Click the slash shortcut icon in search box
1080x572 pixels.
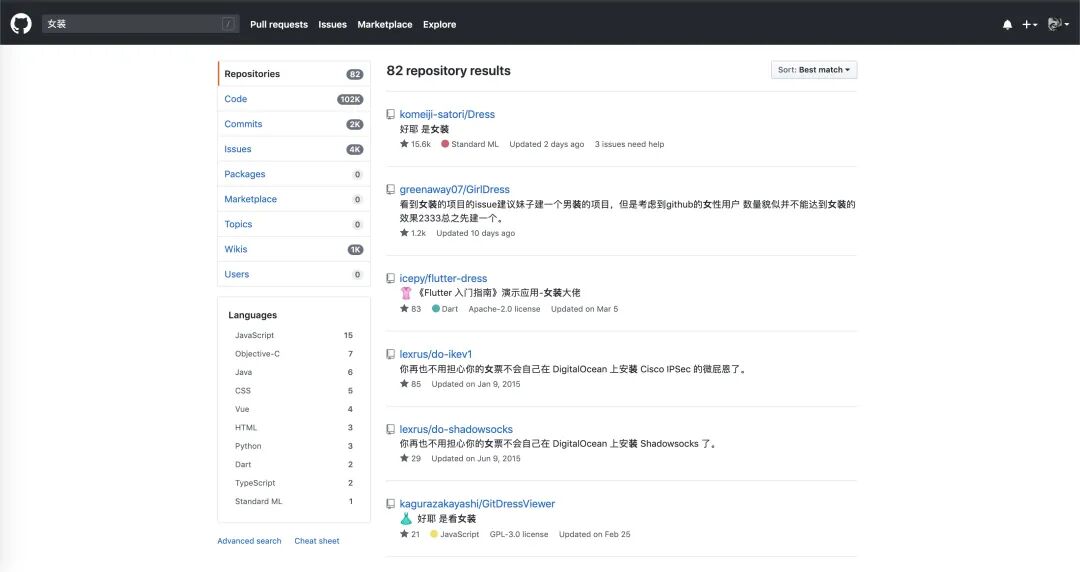coord(228,24)
